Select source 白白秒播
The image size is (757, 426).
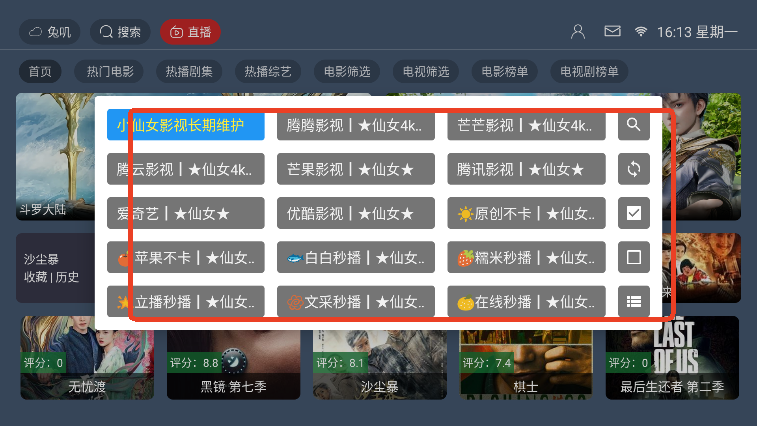click(356, 257)
